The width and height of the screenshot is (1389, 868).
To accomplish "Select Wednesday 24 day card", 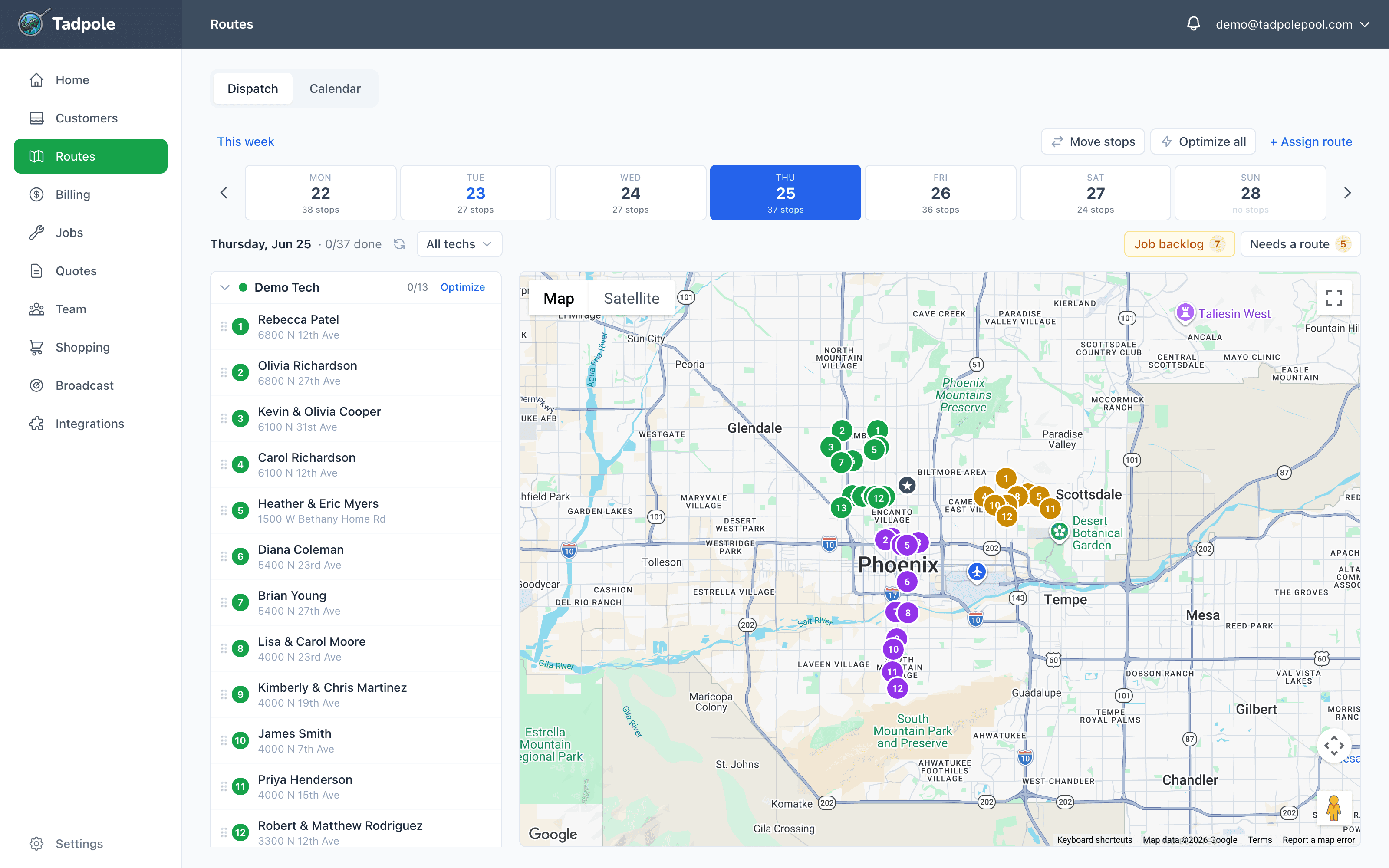I will [x=630, y=193].
